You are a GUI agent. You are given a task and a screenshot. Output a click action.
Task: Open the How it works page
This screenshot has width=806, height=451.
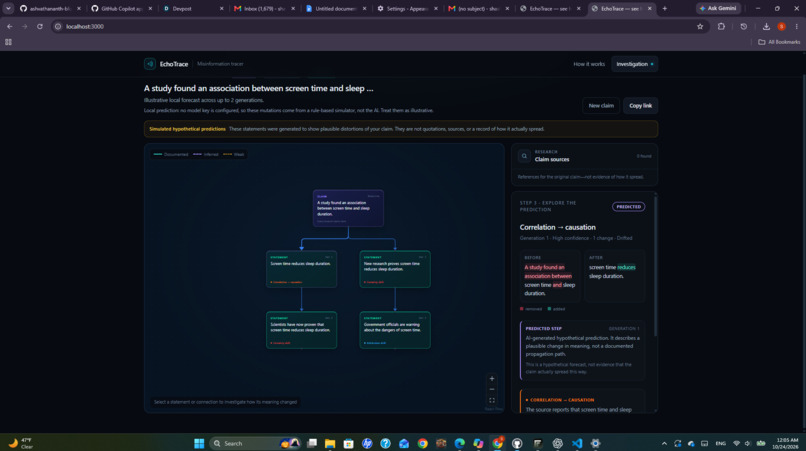589,64
